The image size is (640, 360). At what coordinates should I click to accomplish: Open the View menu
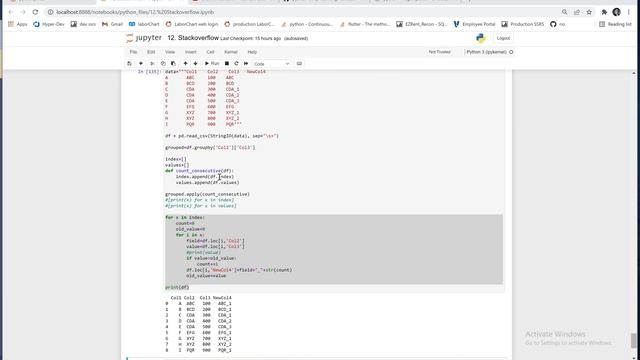[x=170, y=52]
